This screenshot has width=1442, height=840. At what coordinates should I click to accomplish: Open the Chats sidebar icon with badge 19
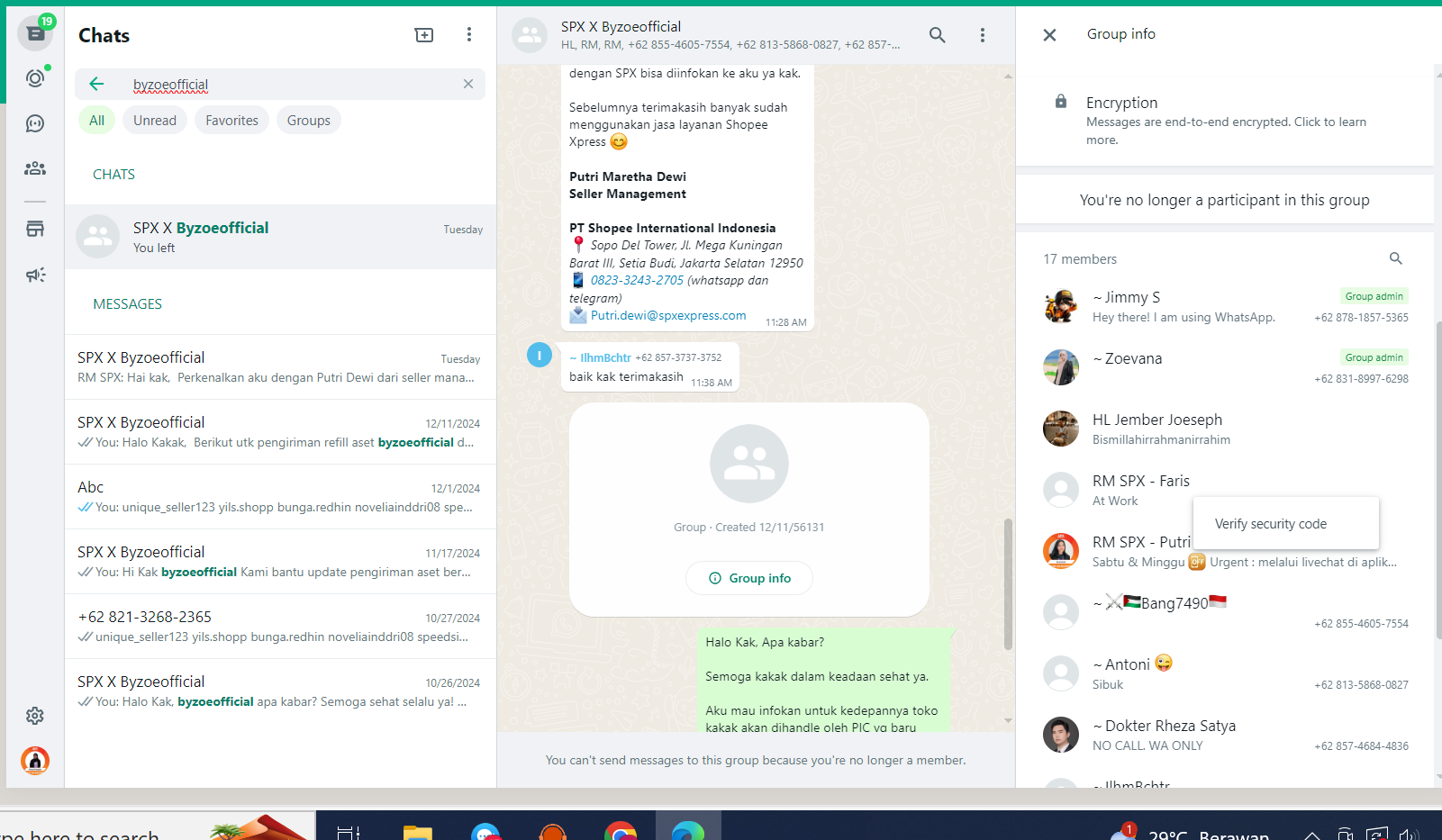pyautogui.click(x=35, y=33)
